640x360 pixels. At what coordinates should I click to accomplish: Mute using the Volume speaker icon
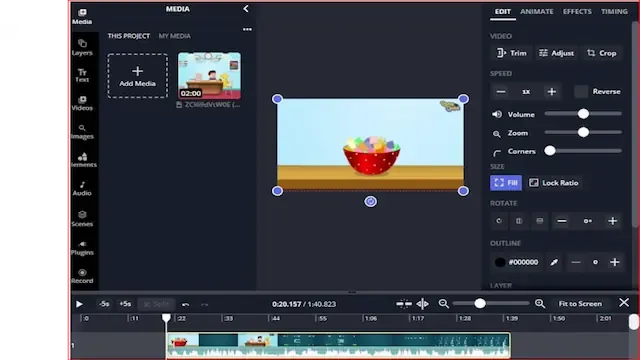click(497, 114)
